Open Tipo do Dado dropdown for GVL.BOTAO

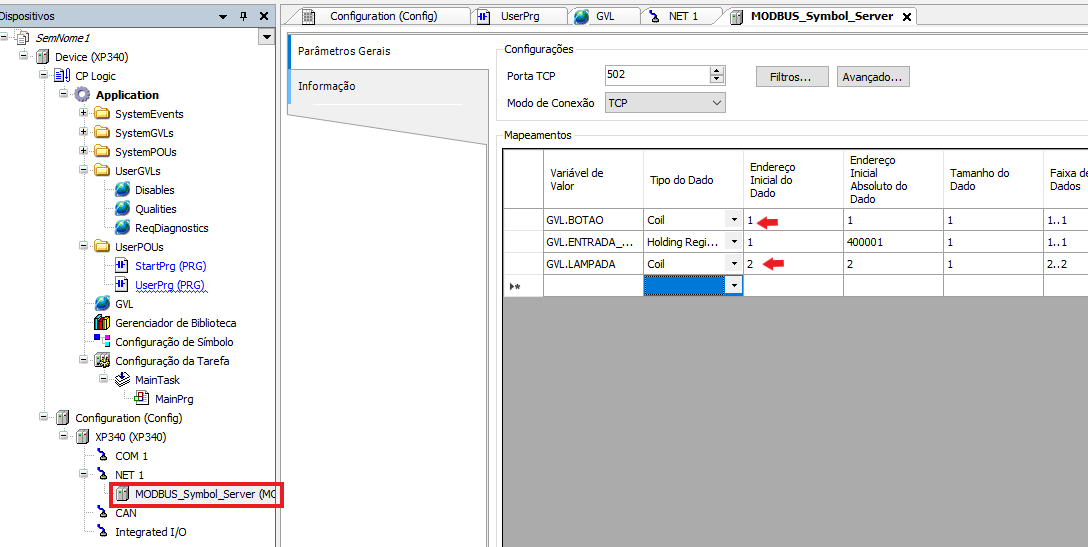point(734,220)
